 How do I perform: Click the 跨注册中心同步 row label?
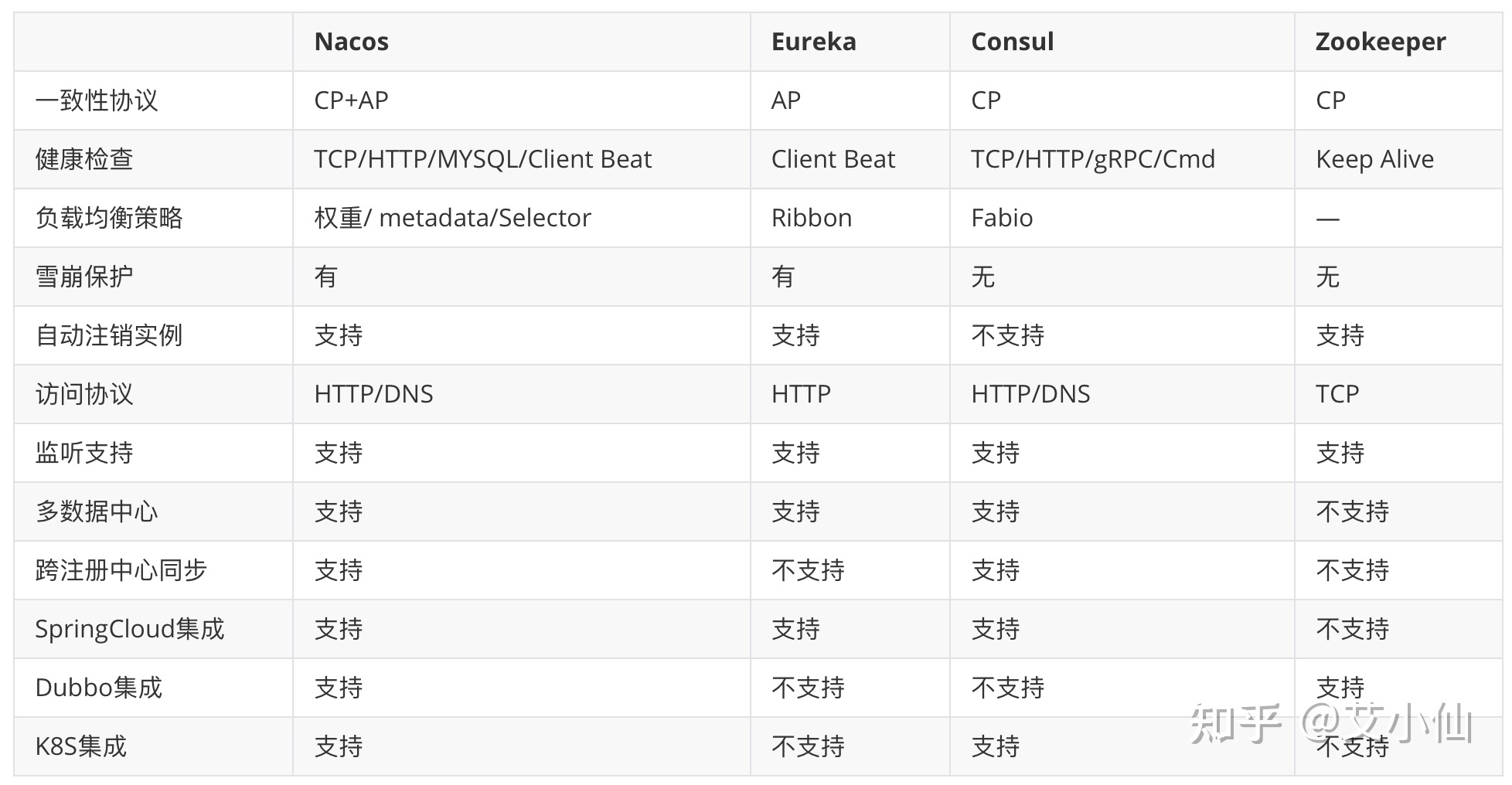[x=121, y=570]
